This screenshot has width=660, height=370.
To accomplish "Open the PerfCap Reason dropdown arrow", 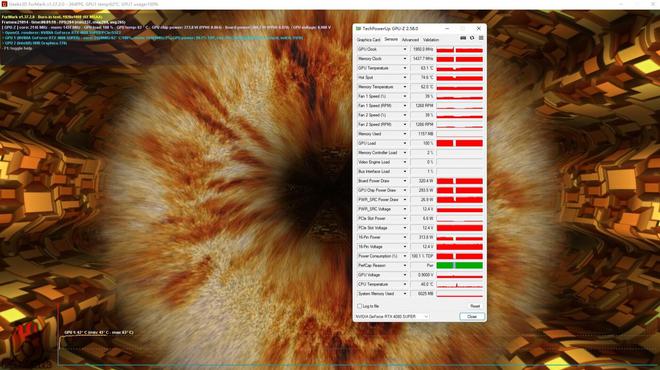I will (405, 266).
